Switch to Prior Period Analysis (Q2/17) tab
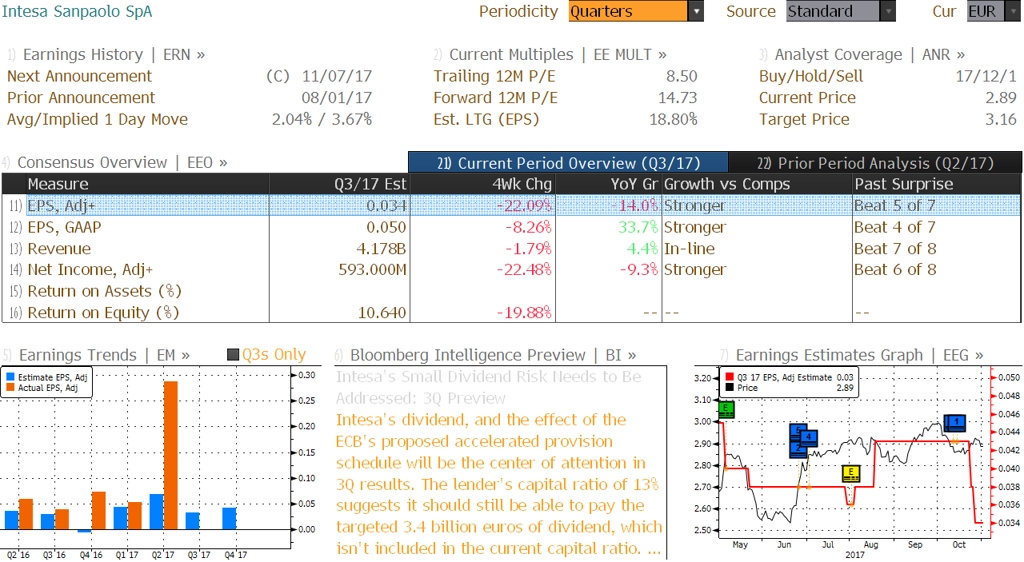The image size is (1024, 562). coord(875,163)
